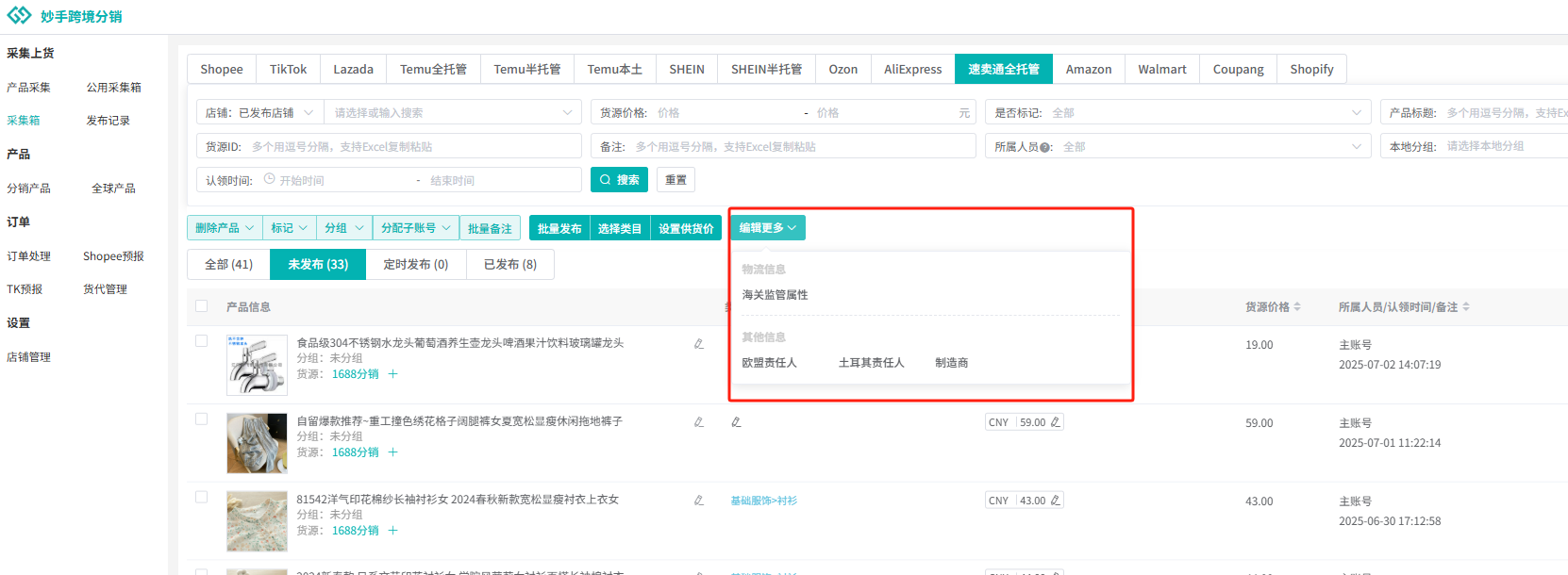The width and height of the screenshot is (1568, 575).
Task: Edit title pencil icon for 食品级304 product
Action: tap(699, 344)
